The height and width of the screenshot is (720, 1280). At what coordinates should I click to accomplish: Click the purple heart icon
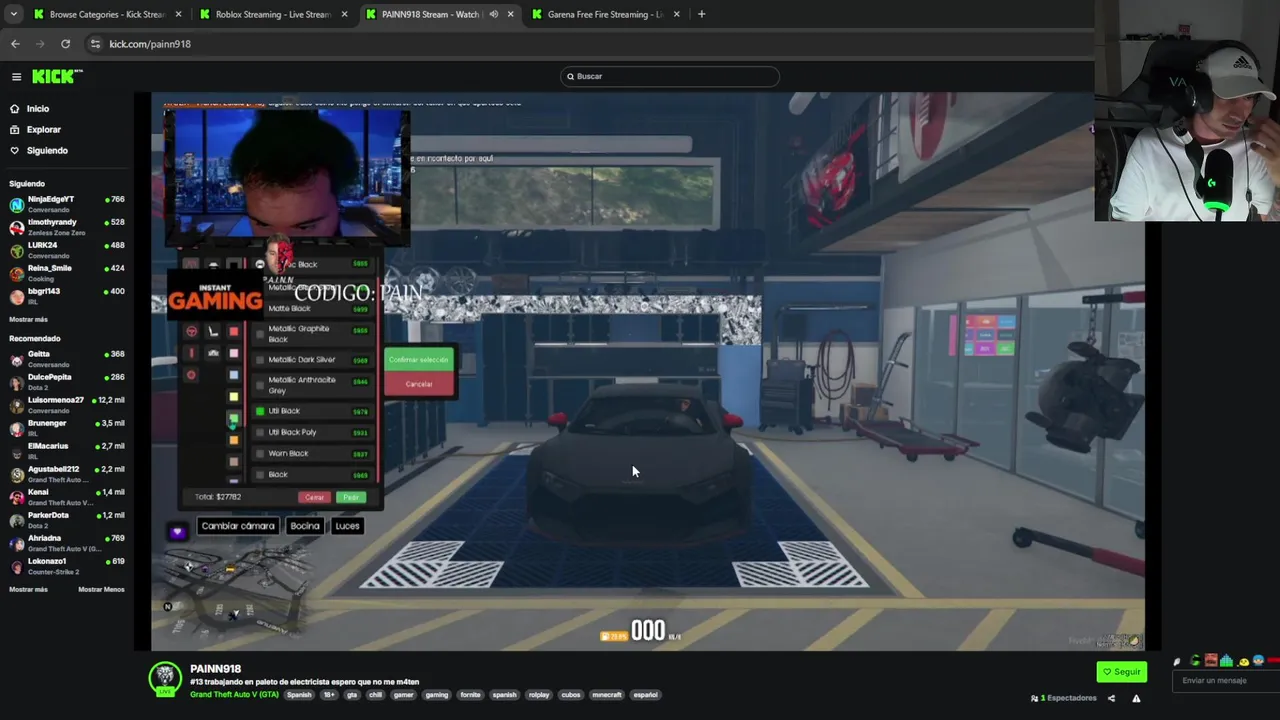pos(178,532)
